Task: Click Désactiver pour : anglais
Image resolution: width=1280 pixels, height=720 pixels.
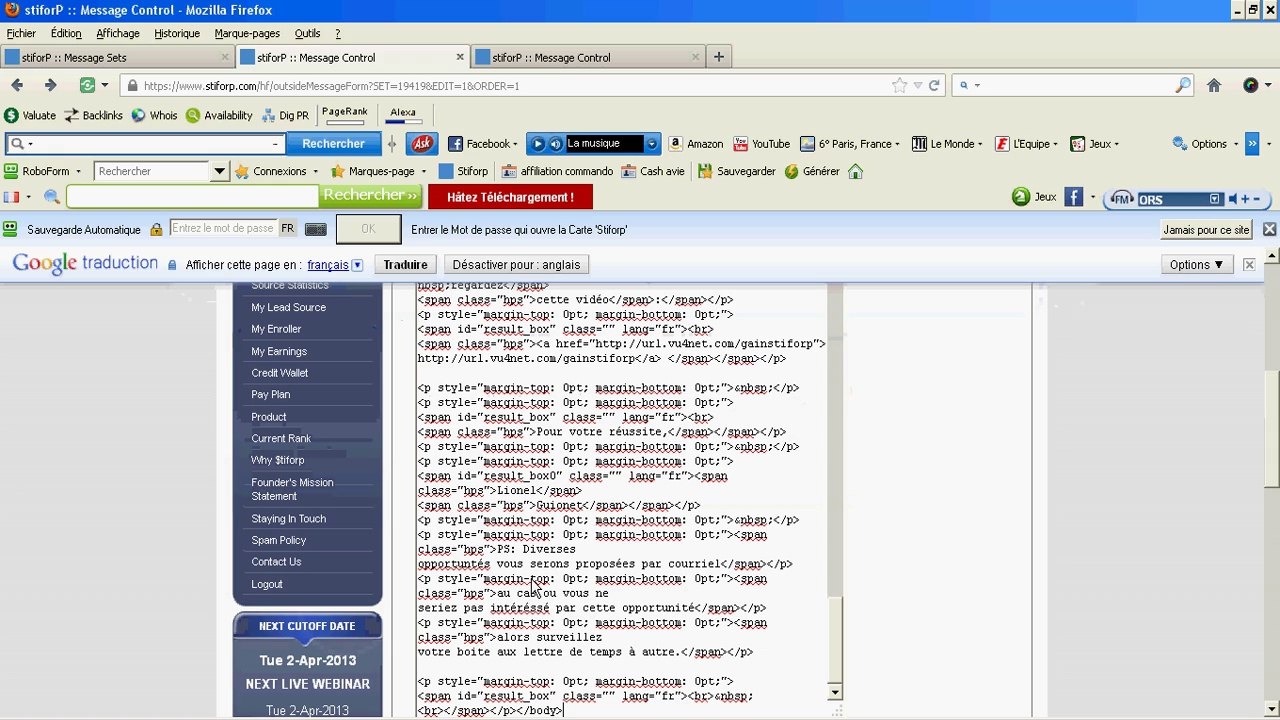Action: pos(516,265)
